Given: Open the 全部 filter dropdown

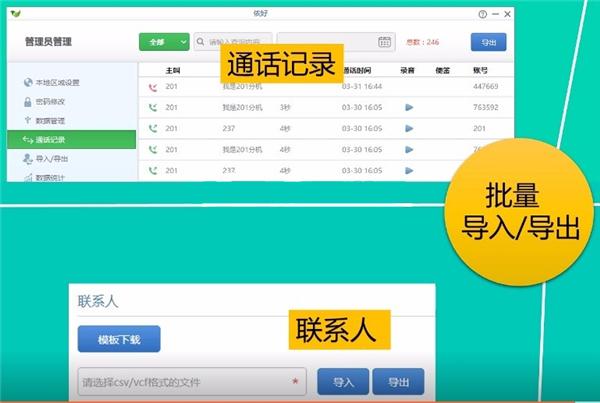Looking at the screenshot, I should tap(164, 42).
